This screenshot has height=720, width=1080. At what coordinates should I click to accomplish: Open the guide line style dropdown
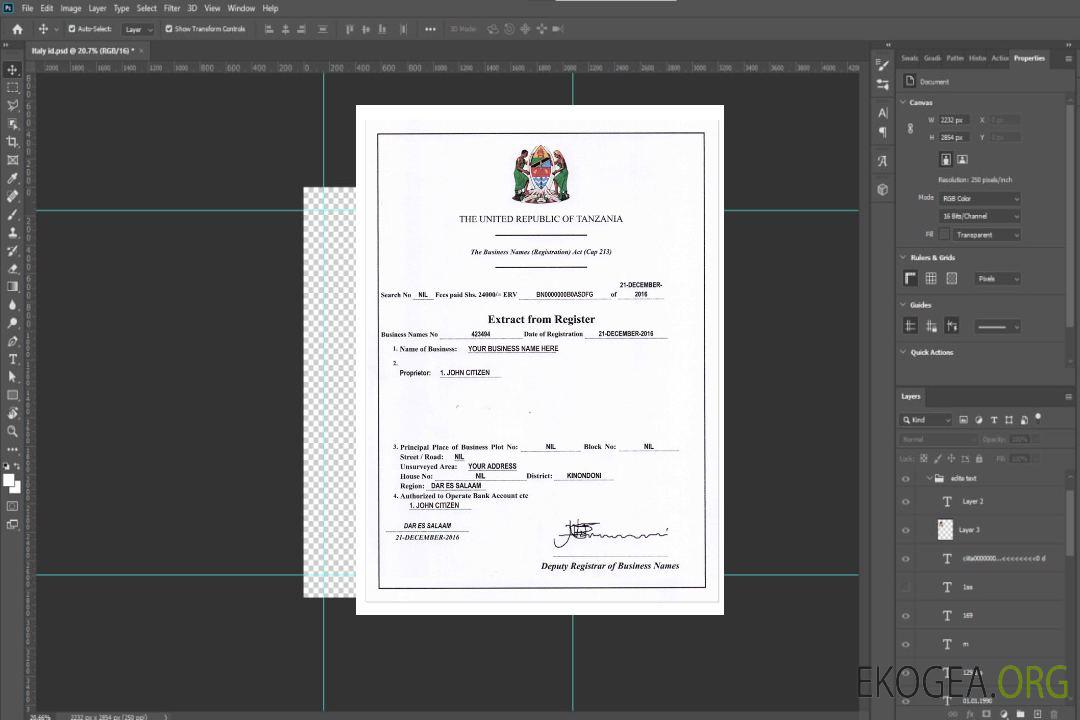[998, 327]
